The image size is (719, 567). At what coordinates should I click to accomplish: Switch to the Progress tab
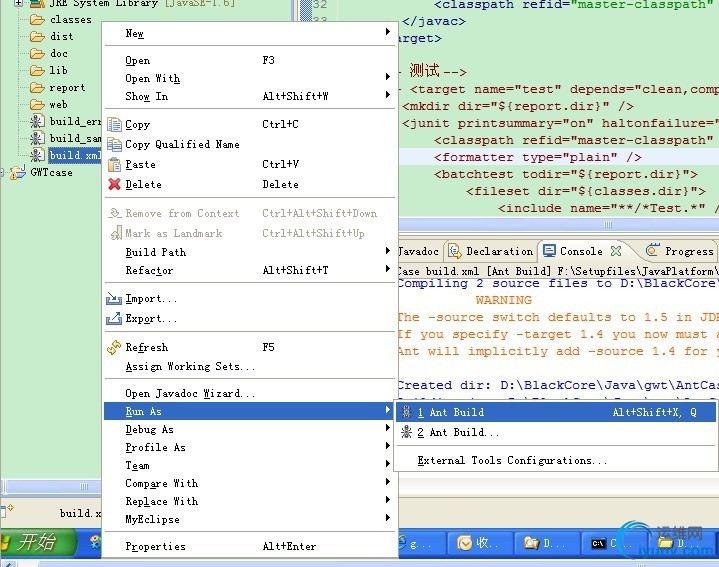(680, 251)
